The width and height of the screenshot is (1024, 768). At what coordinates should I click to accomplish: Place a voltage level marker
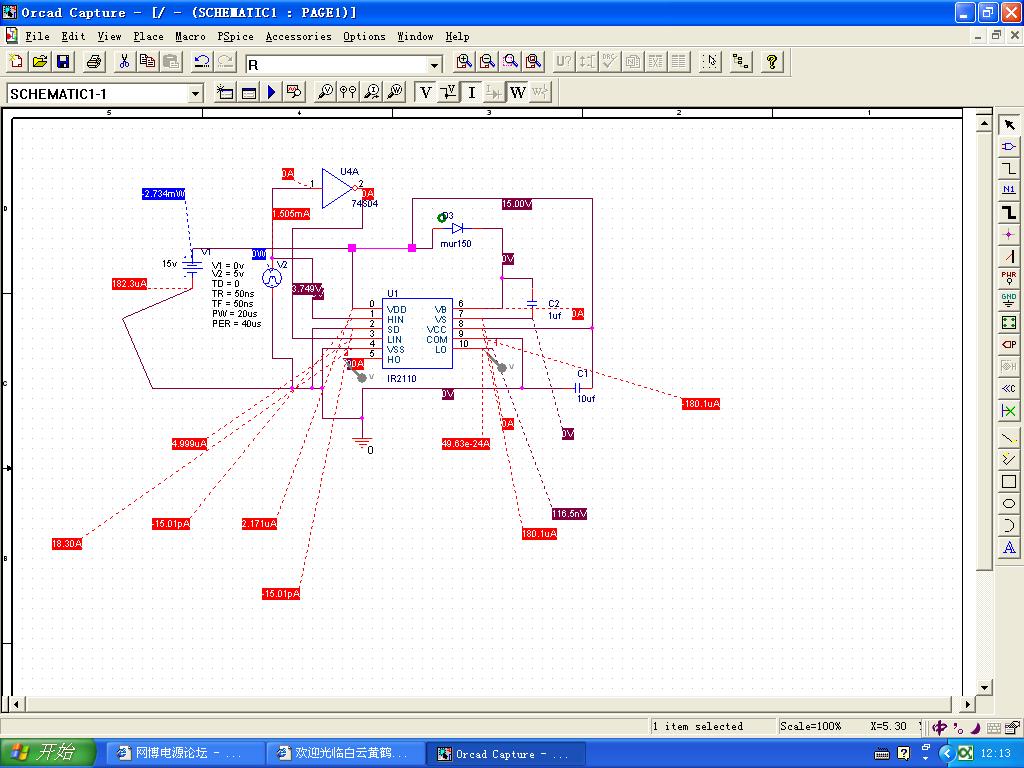click(x=325, y=92)
